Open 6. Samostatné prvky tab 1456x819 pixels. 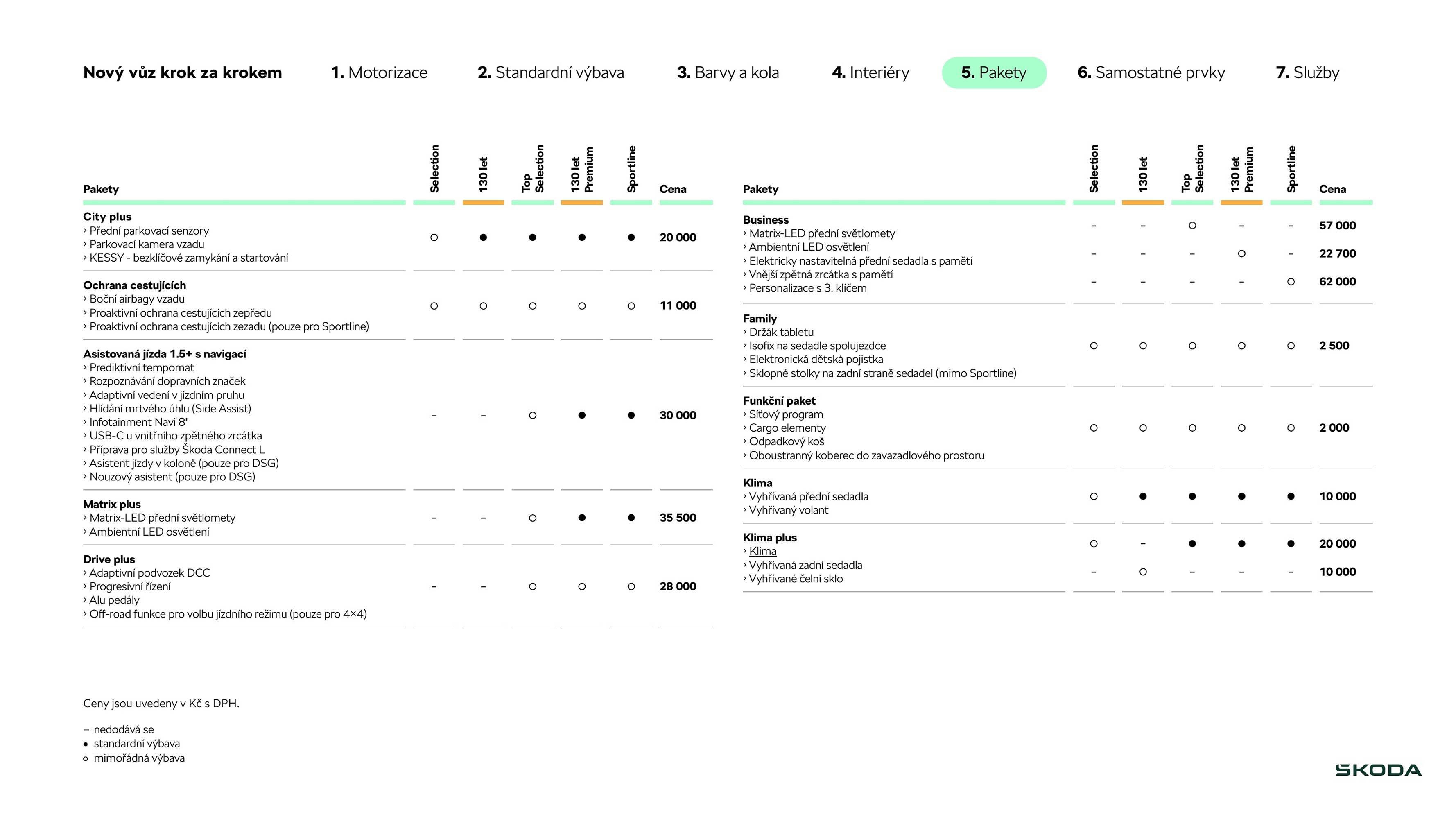pos(1151,72)
